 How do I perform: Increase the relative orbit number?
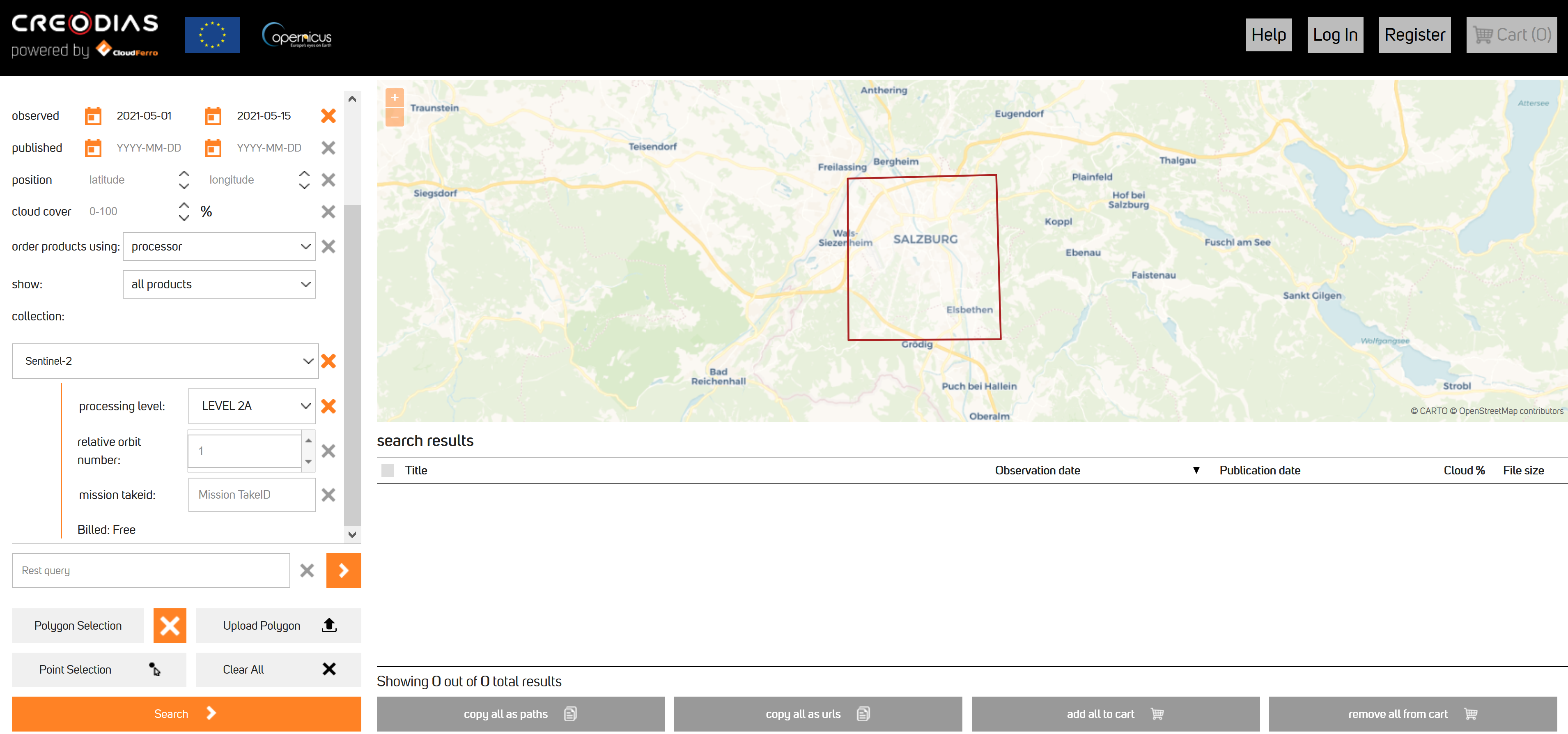[x=309, y=440]
